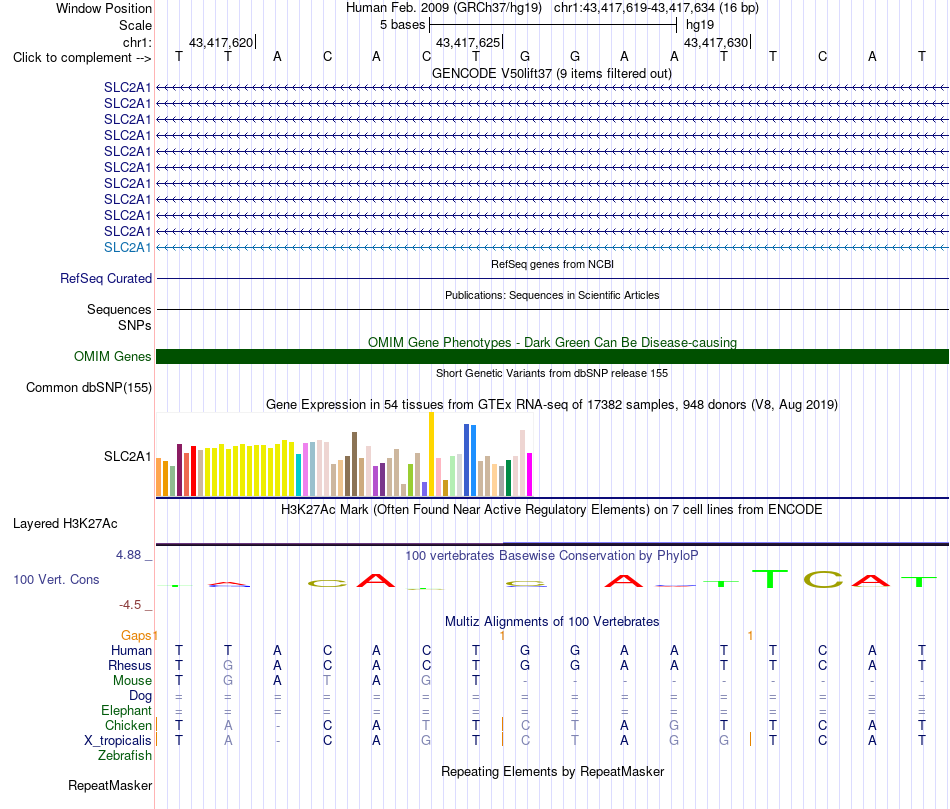Open the GTEx Gene Expression track title
This screenshot has height=809, width=950.
pyautogui.click(x=552, y=404)
